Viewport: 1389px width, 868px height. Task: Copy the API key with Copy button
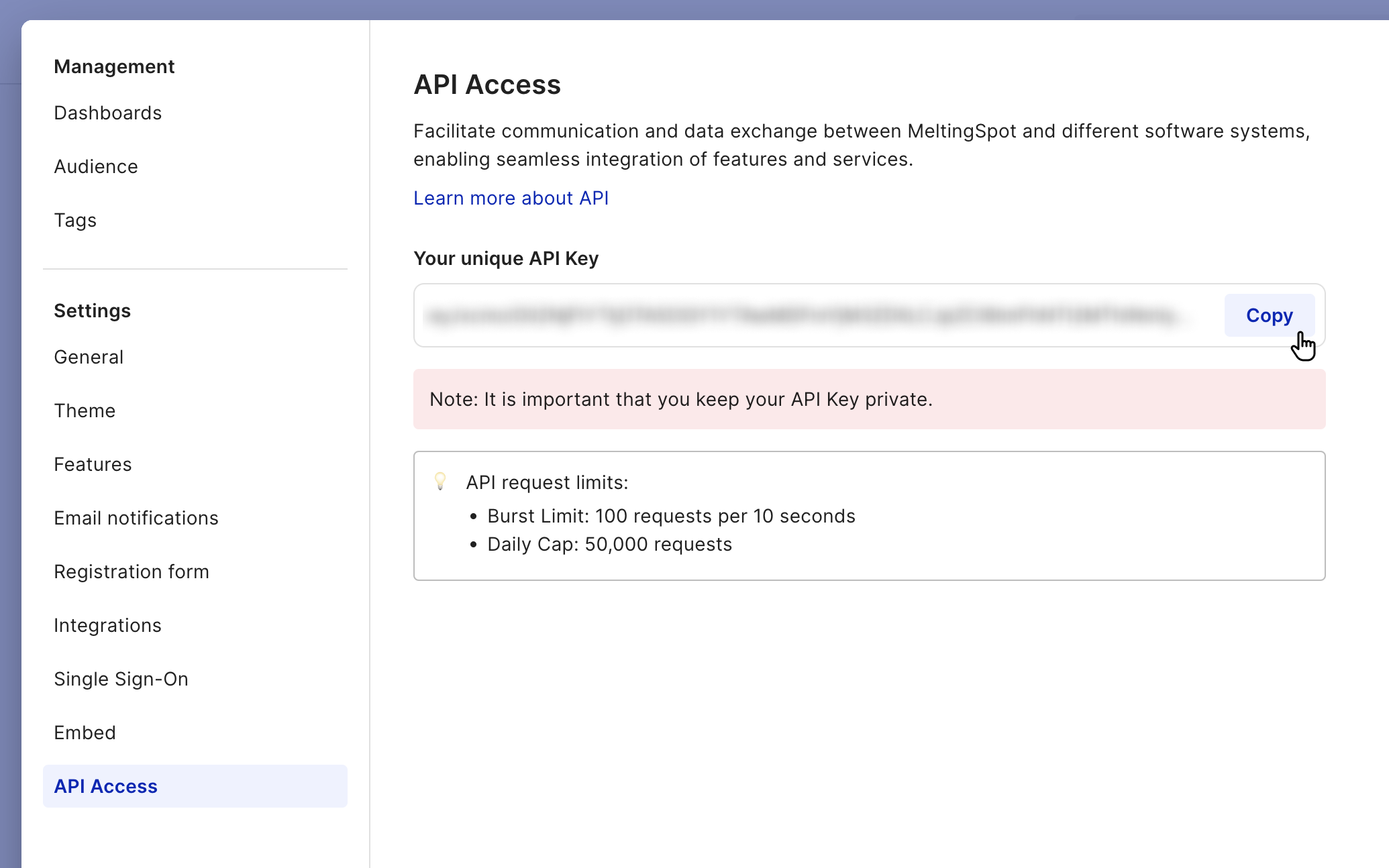(x=1268, y=315)
